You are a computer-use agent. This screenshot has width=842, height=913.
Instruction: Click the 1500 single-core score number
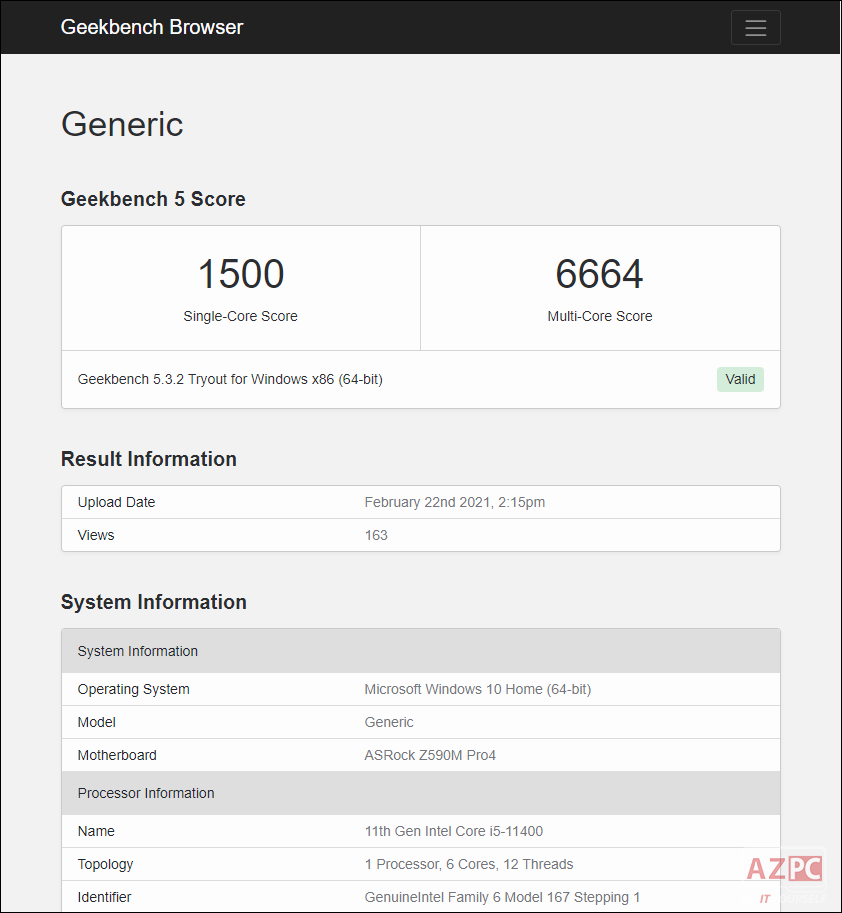(240, 274)
